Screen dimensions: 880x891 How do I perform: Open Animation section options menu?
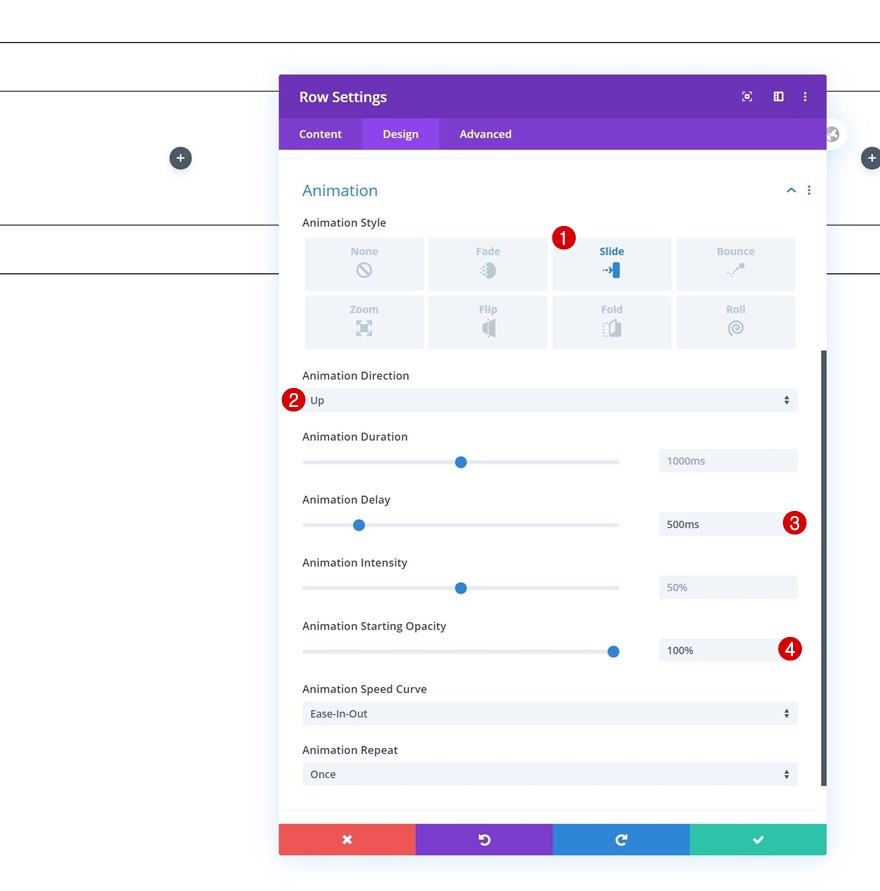pyautogui.click(x=809, y=190)
